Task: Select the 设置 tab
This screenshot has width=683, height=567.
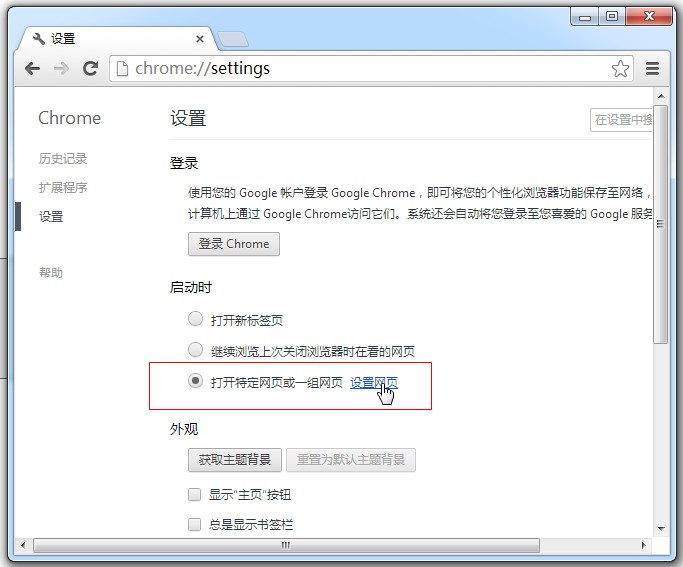Action: (117, 39)
